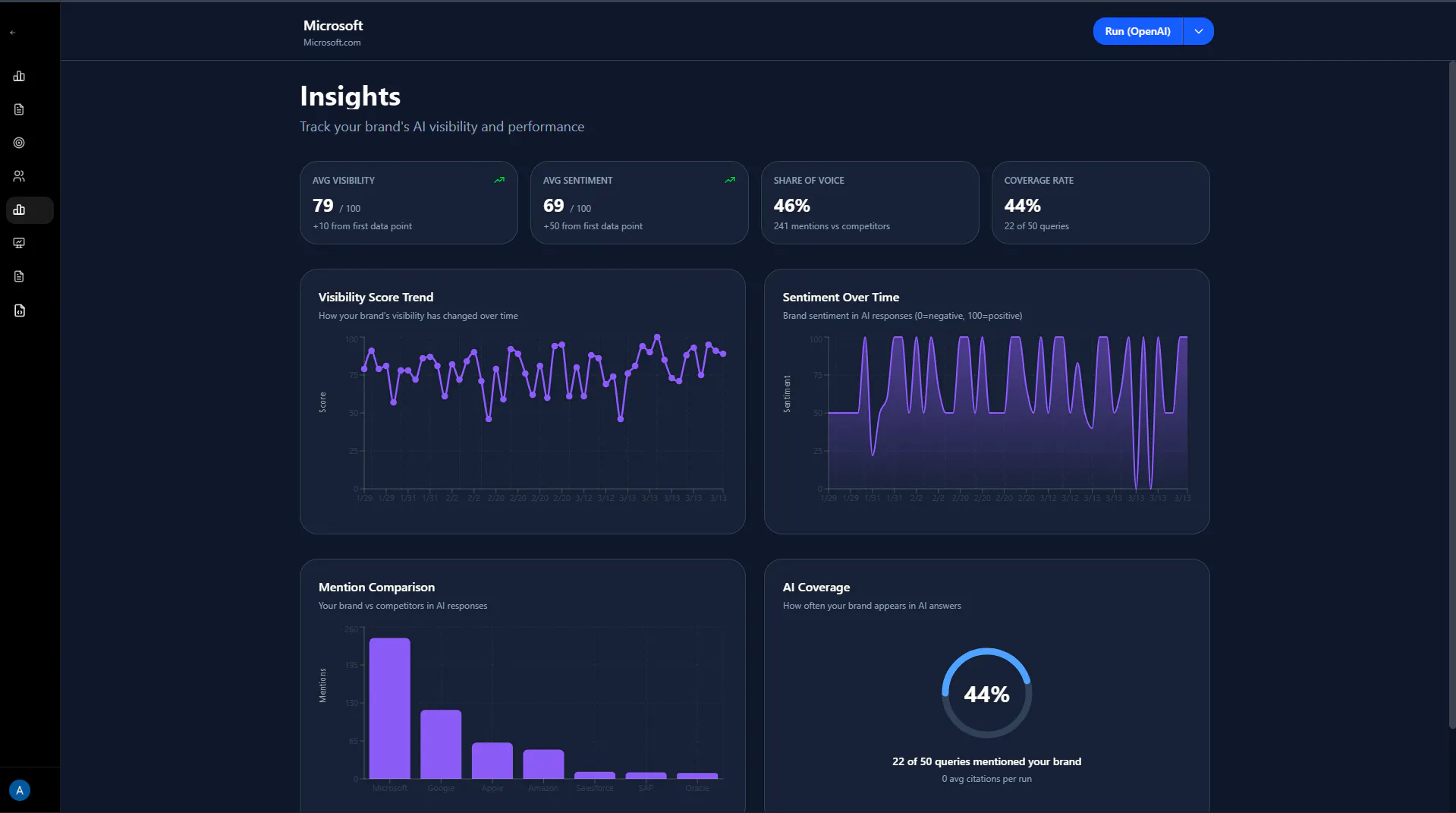
Task: Click the AI Coverage heading
Action: [x=816, y=588]
